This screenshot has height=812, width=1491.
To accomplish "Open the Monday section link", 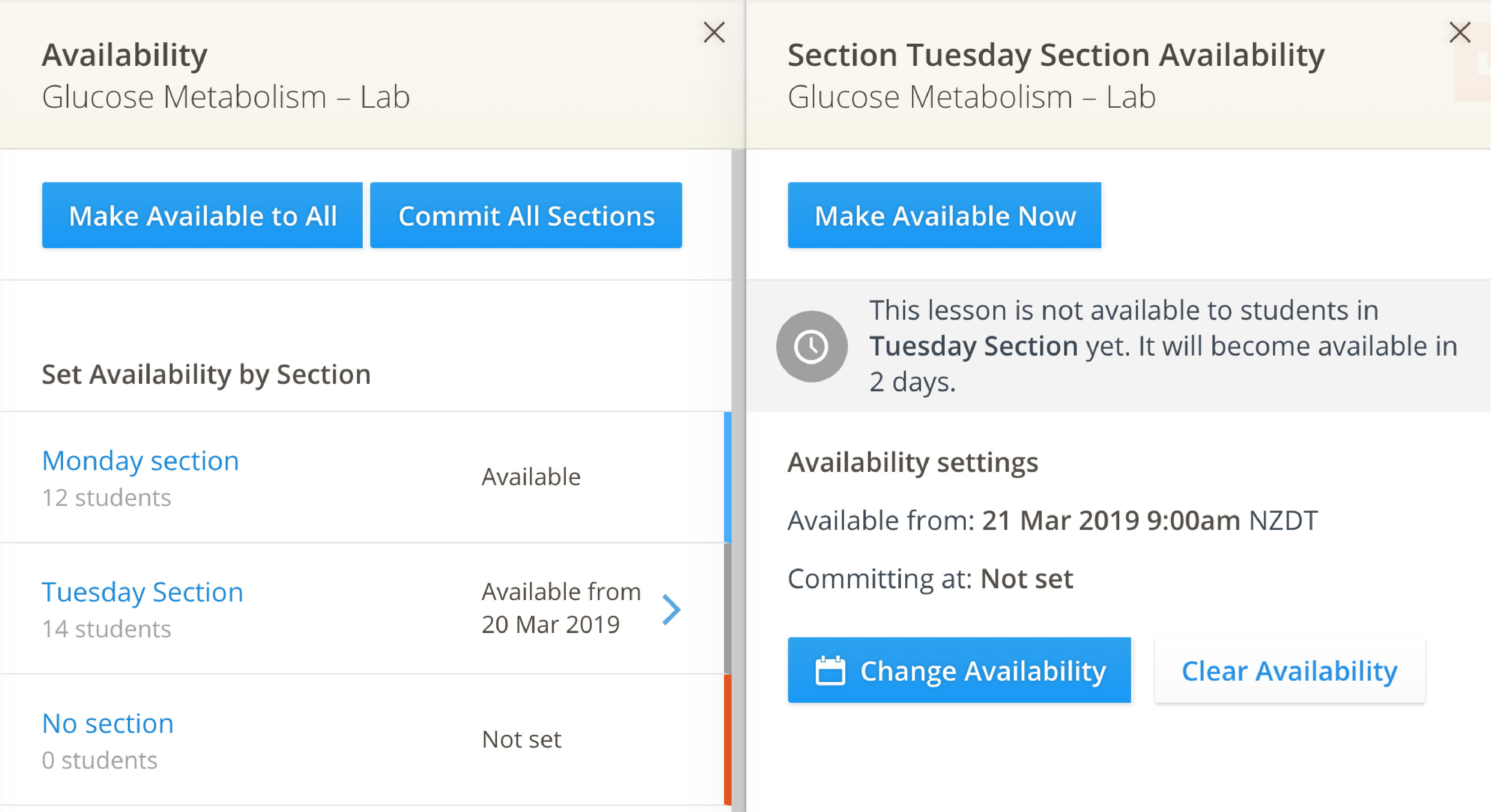I will coord(140,461).
